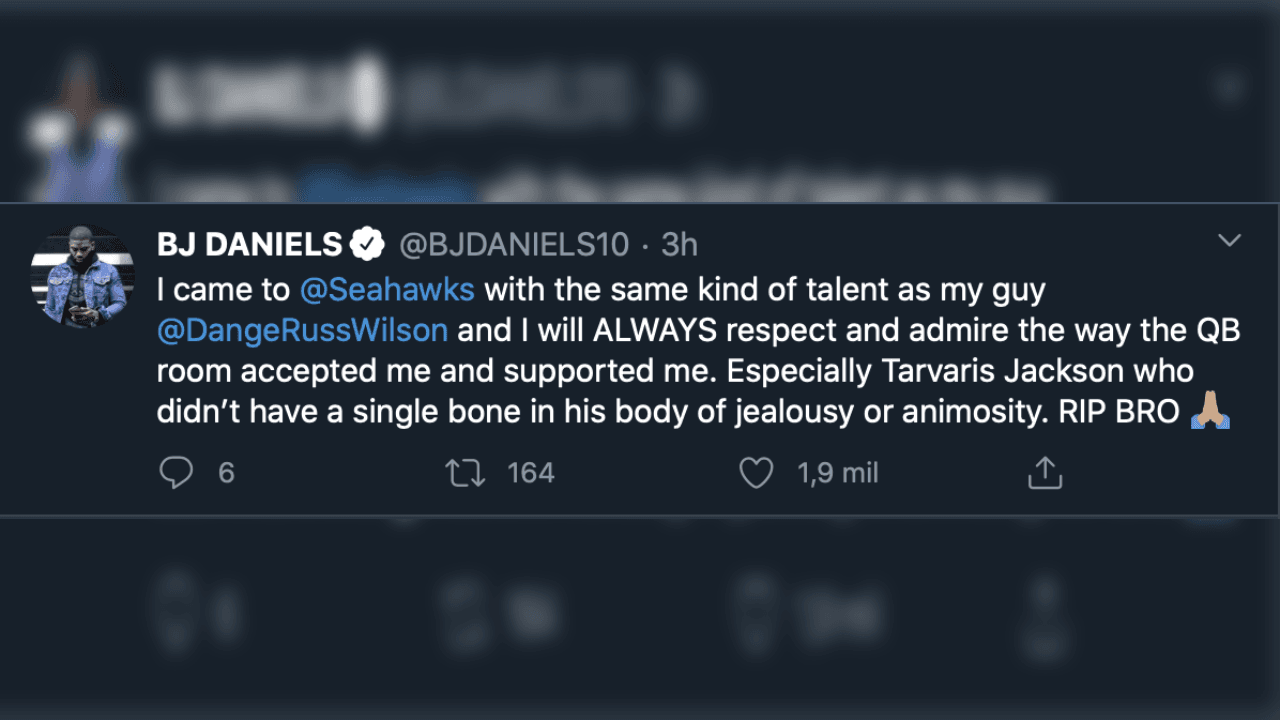Click the reply count of 6

click(226, 472)
